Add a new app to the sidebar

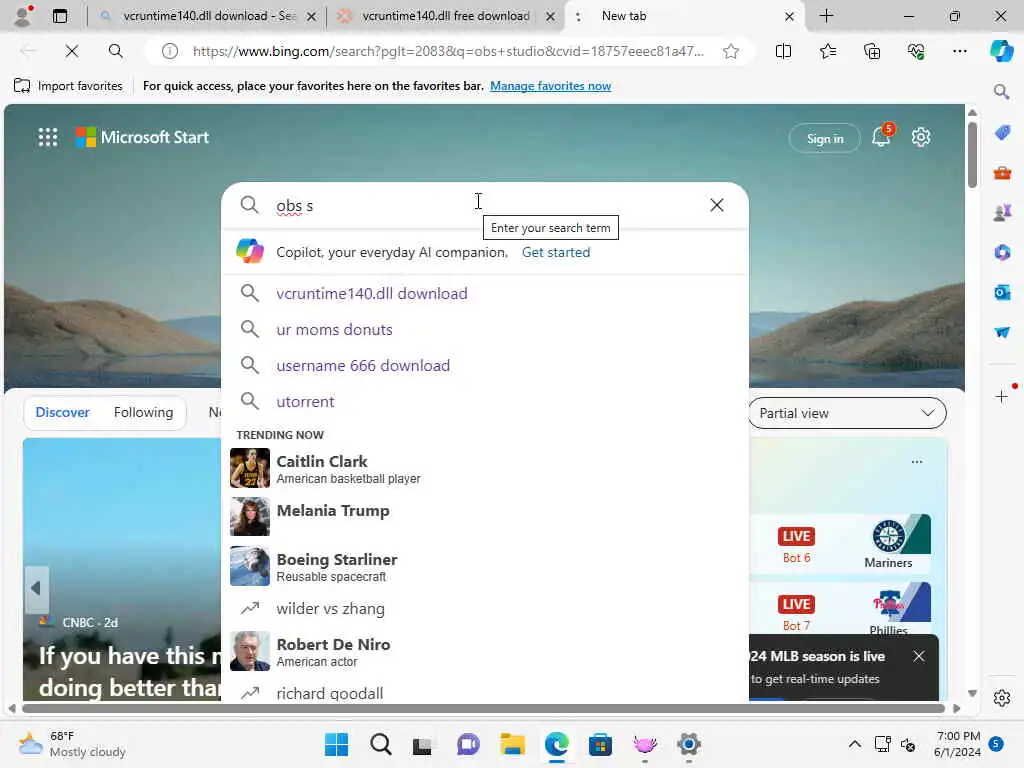(x=1002, y=396)
